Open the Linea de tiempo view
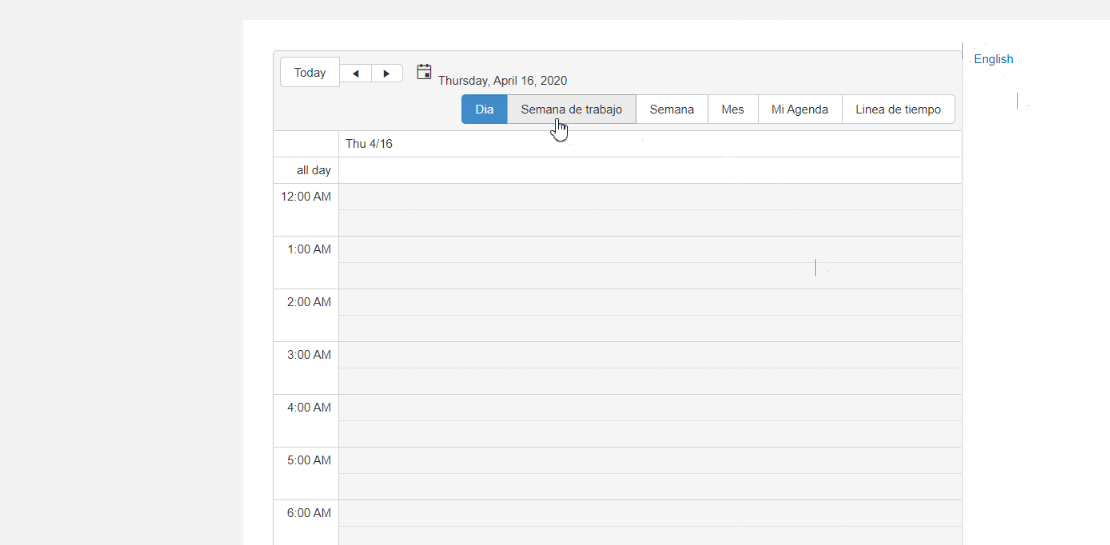The width and height of the screenshot is (1110, 545). [x=898, y=110]
